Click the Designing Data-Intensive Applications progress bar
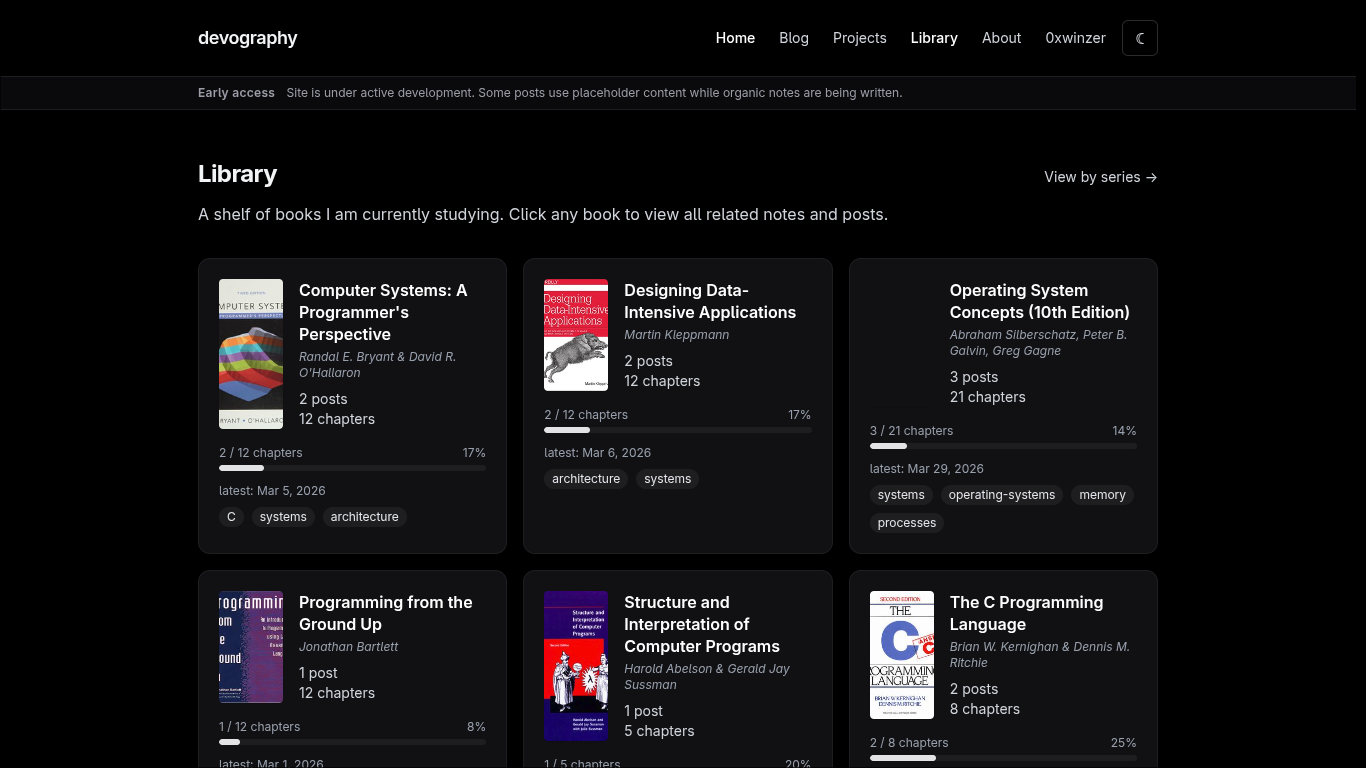The image size is (1366, 768). pos(678,430)
